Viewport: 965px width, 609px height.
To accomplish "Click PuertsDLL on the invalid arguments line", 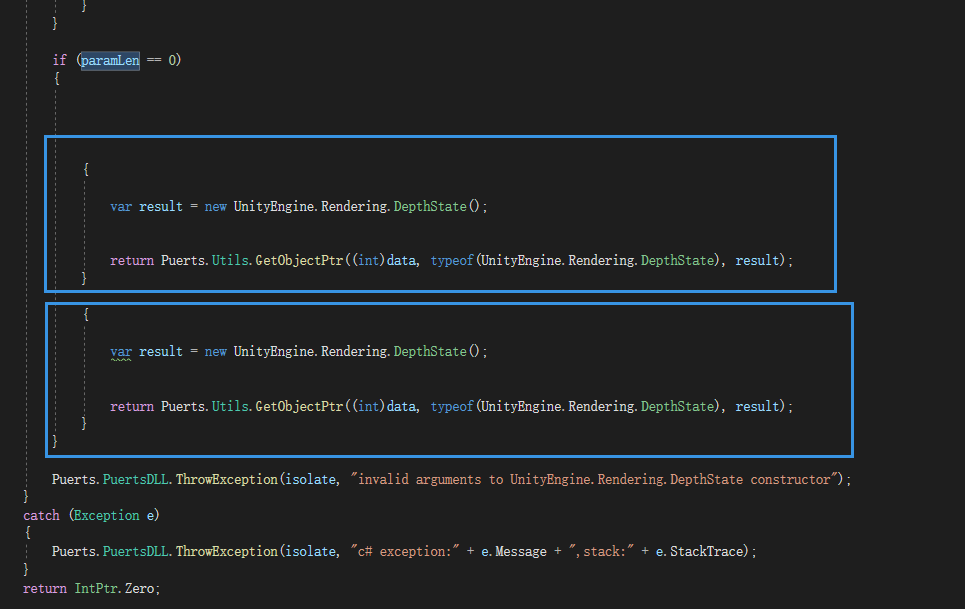I will tap(135, 479).
